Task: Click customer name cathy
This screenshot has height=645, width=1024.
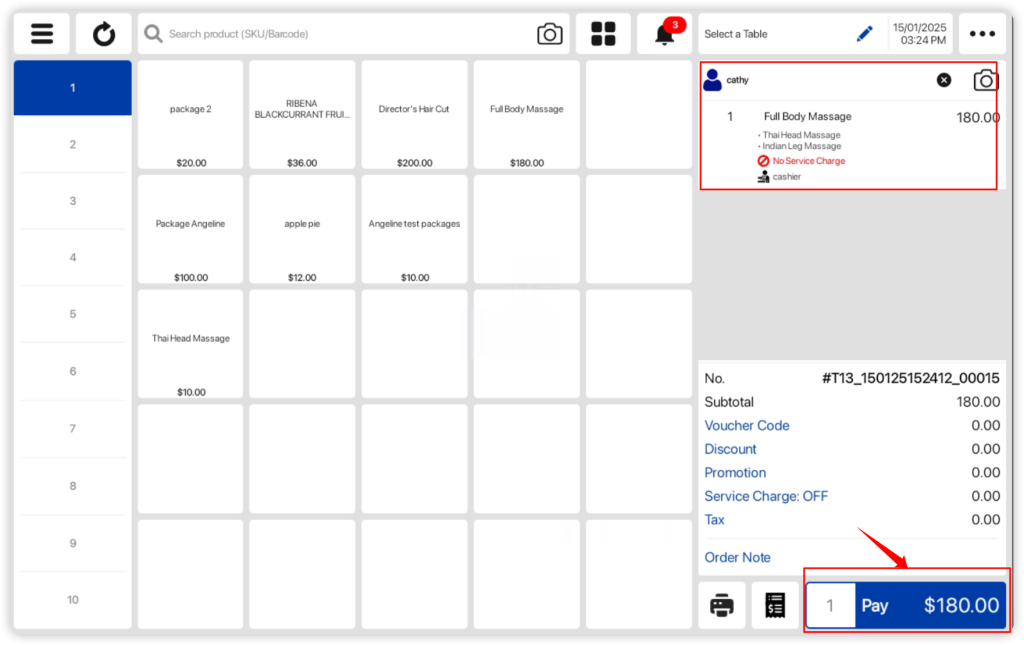Action: click(737, 80)
